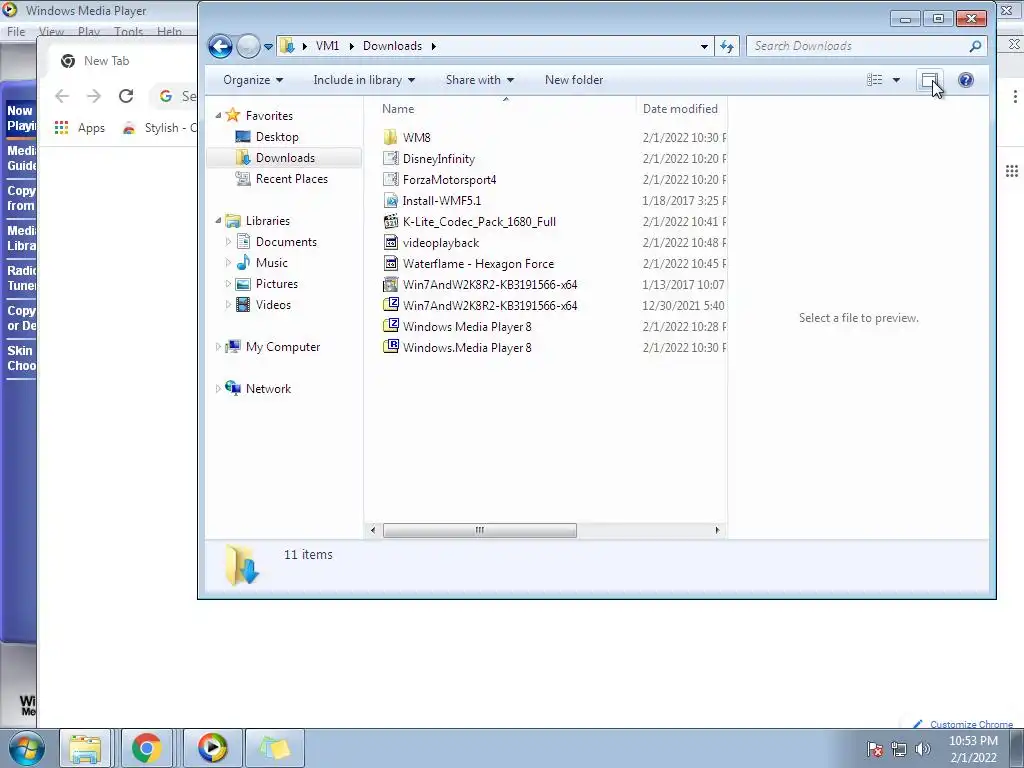Click the blue Help icon in Explorer
The width and height of the screenshot is (1024, 768).
[966, 80]
